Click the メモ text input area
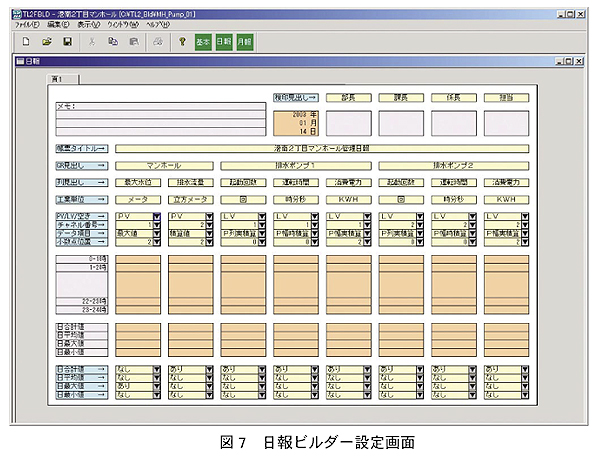This screenshot has width=600, height=458. tap(159, 119)
